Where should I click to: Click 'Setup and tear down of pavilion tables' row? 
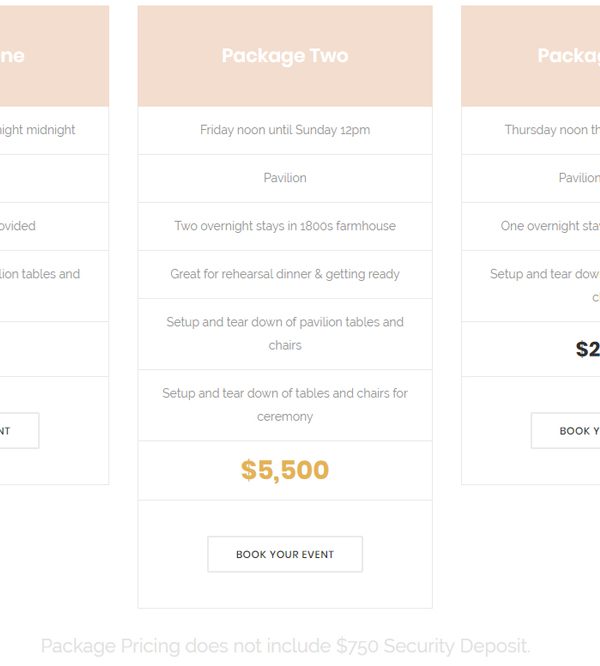pyautogui.click(x=285, y=334)
